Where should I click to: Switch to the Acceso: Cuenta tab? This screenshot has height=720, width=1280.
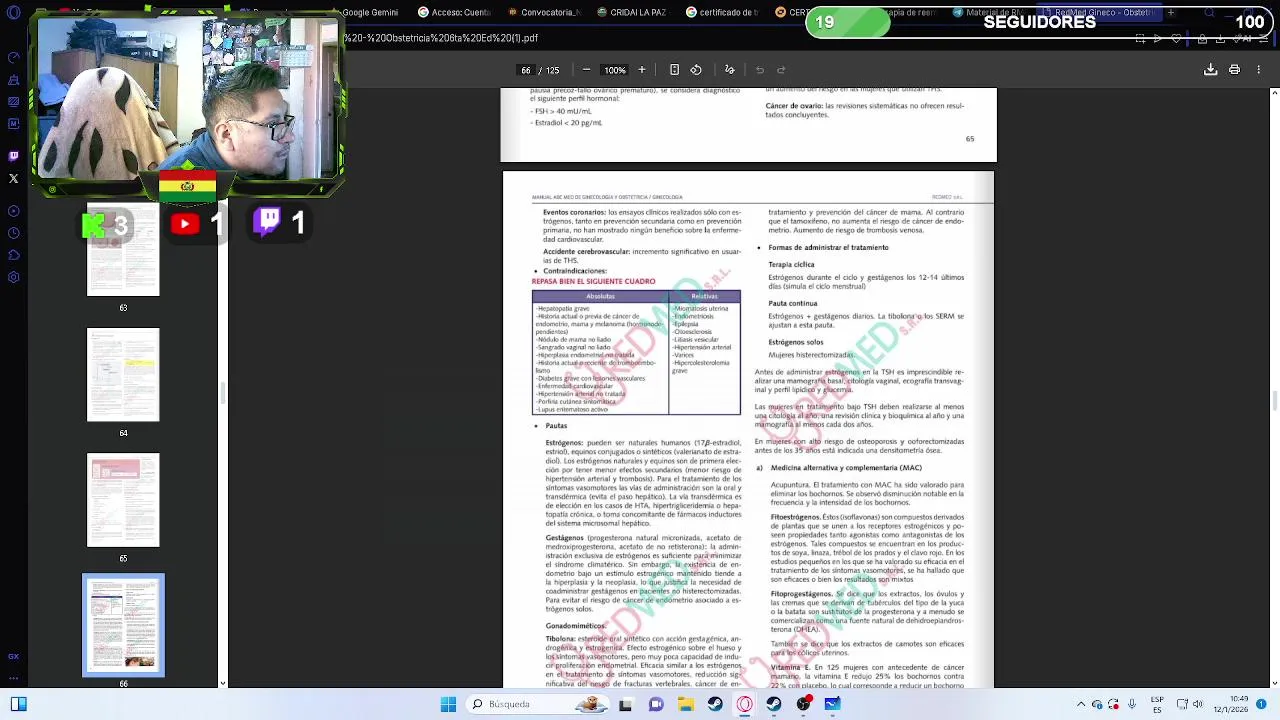tap(455, 12)
